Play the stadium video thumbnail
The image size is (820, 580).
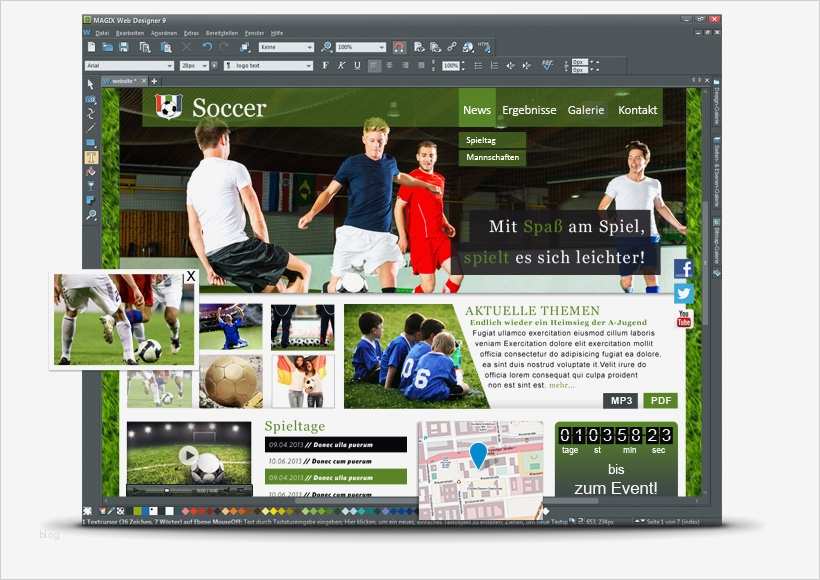188,454
